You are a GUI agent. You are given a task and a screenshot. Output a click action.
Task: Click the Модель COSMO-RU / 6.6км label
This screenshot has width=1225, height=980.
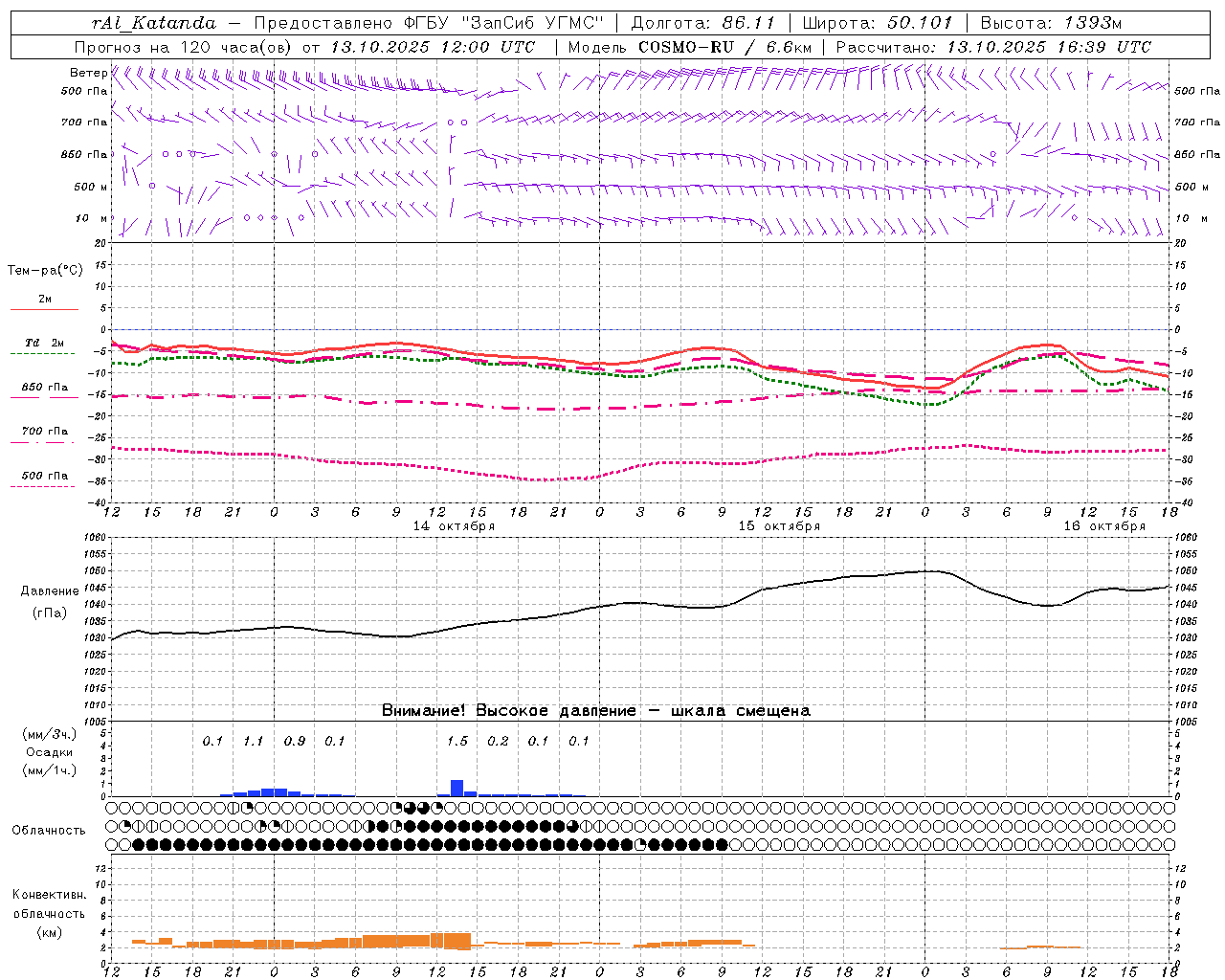pos(689,47)
